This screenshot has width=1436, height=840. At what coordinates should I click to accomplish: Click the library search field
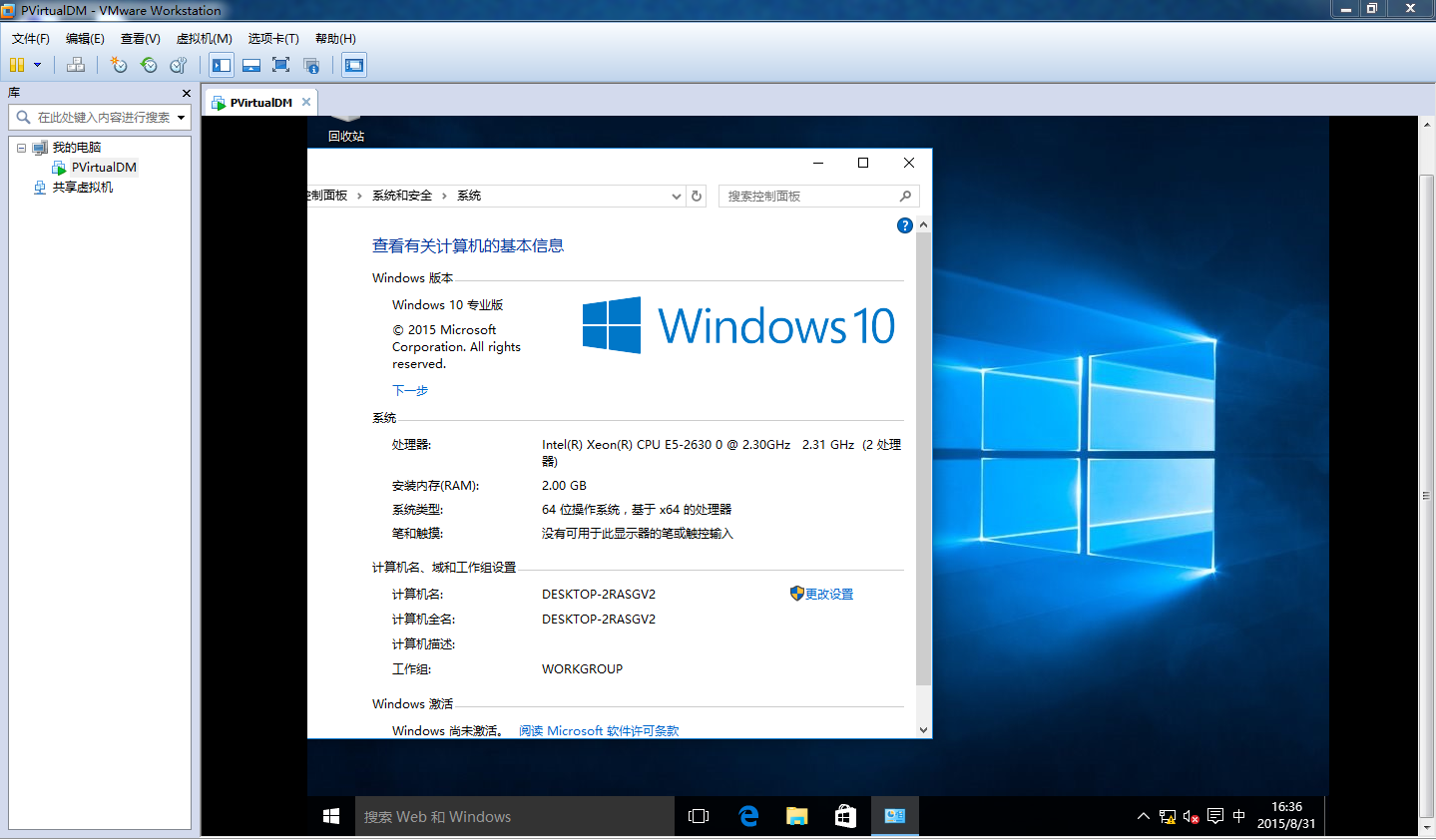(100, 118)
